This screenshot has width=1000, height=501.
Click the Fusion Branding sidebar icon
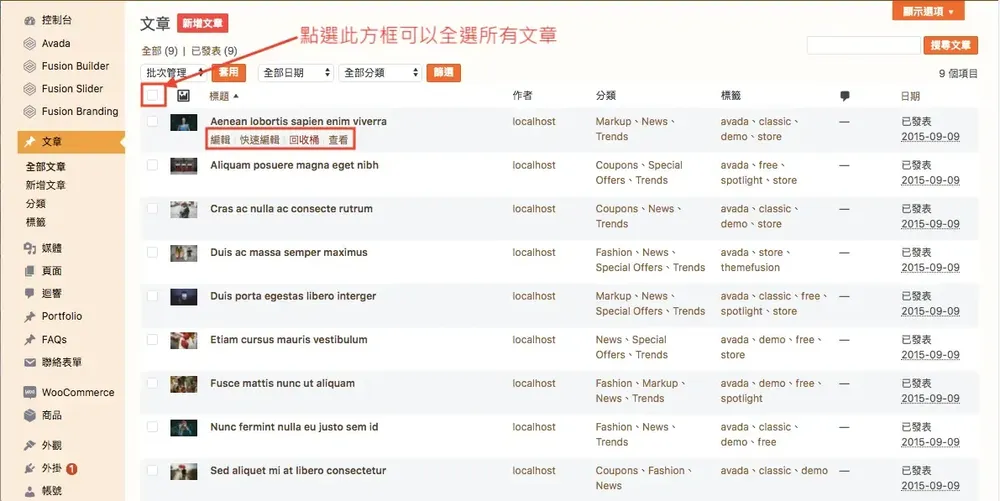click(x=29, y=112)
